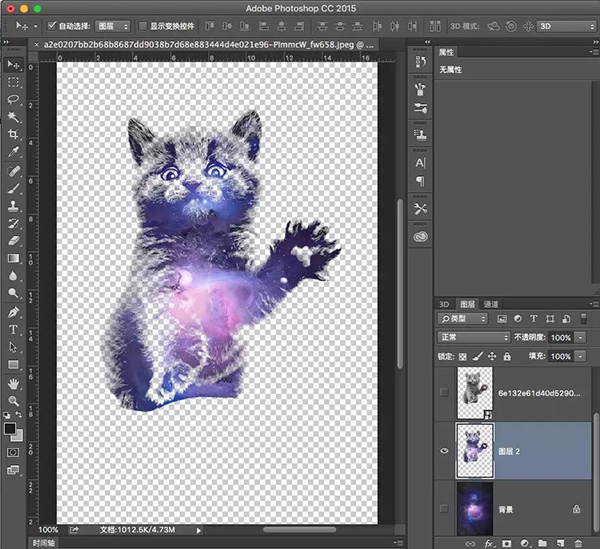This screenshot has height=549, width=600.
Task: Switch to the 通道 tab
Action: 491,303
